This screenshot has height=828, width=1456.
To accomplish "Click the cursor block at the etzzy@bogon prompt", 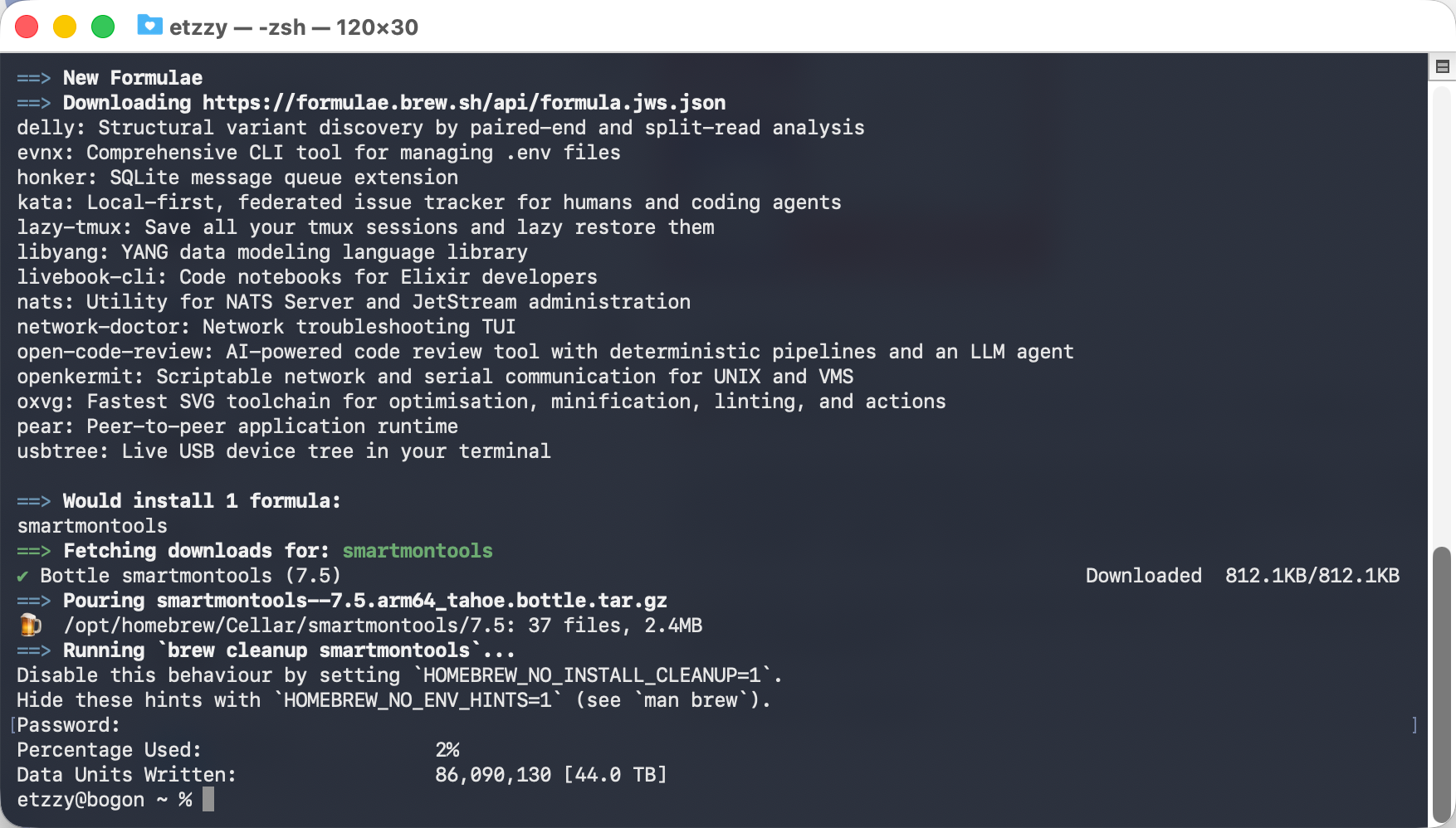I will (x=208, y=800).
